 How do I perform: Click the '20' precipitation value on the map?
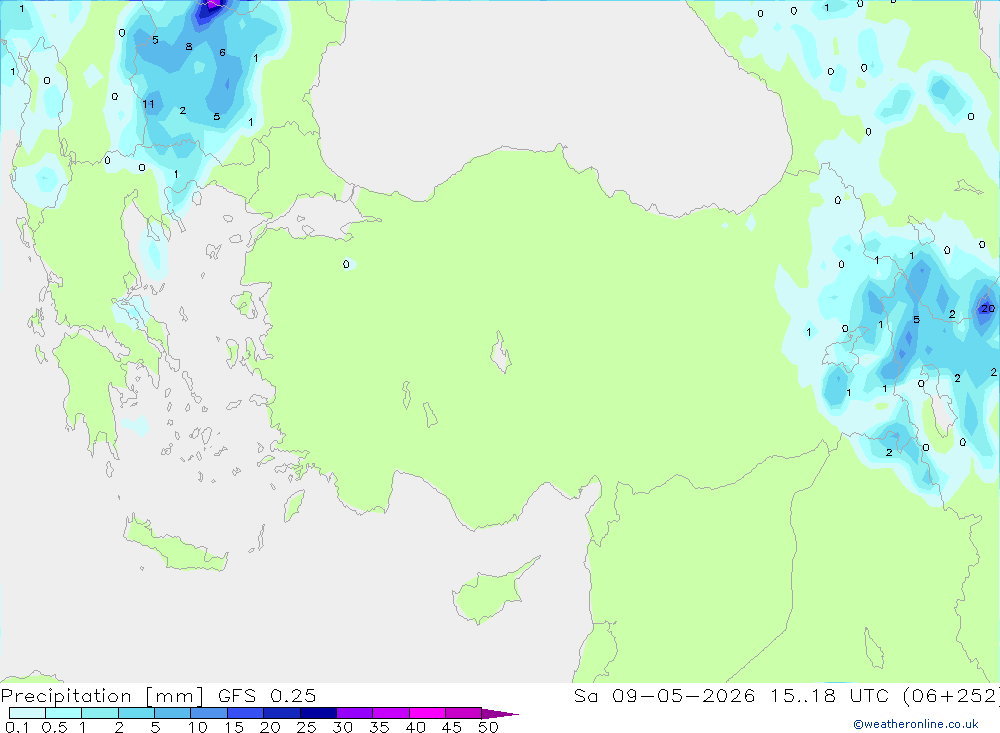pos(987,308)
